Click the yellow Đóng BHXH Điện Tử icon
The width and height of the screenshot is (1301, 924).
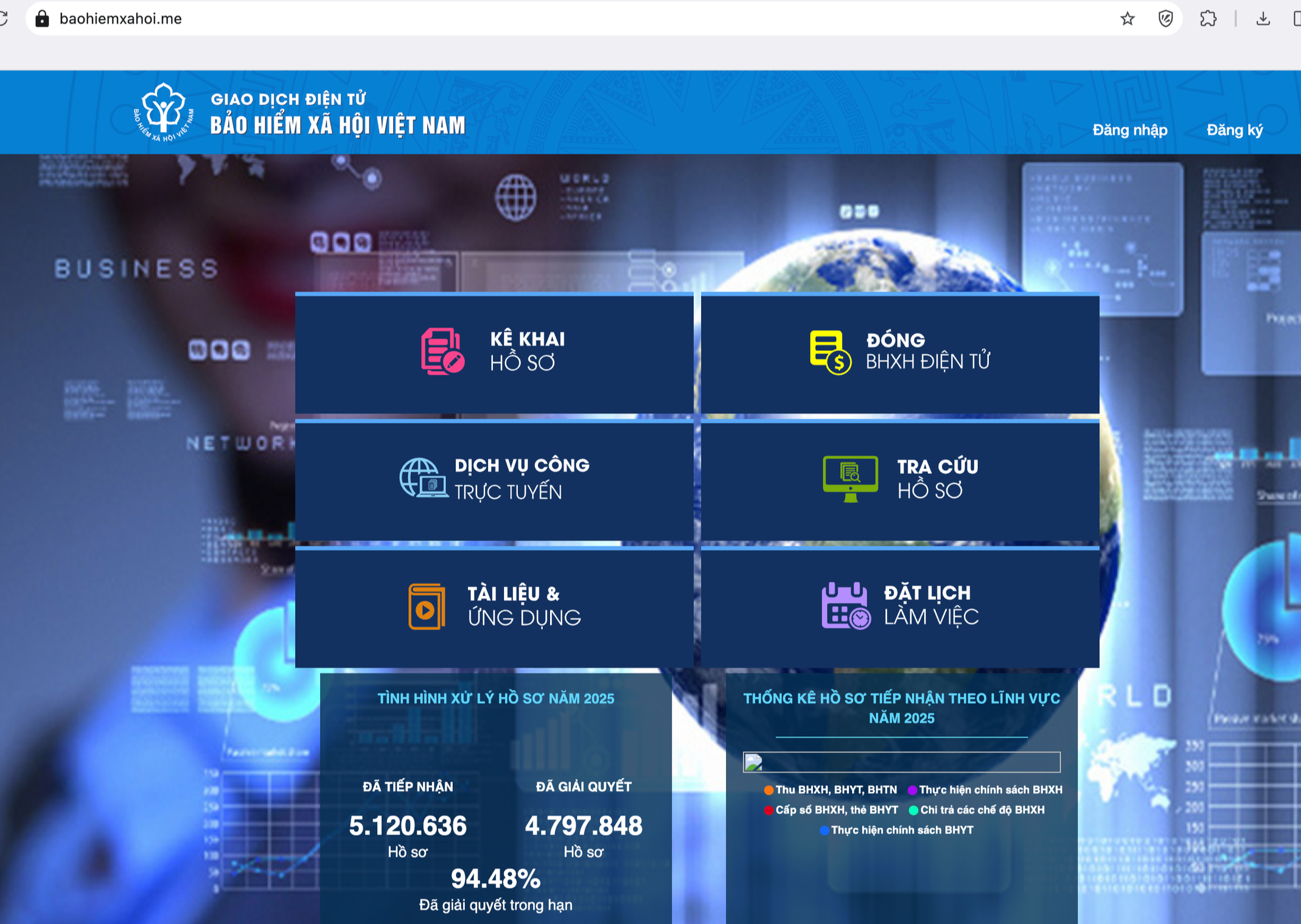[x=829, y=352]
